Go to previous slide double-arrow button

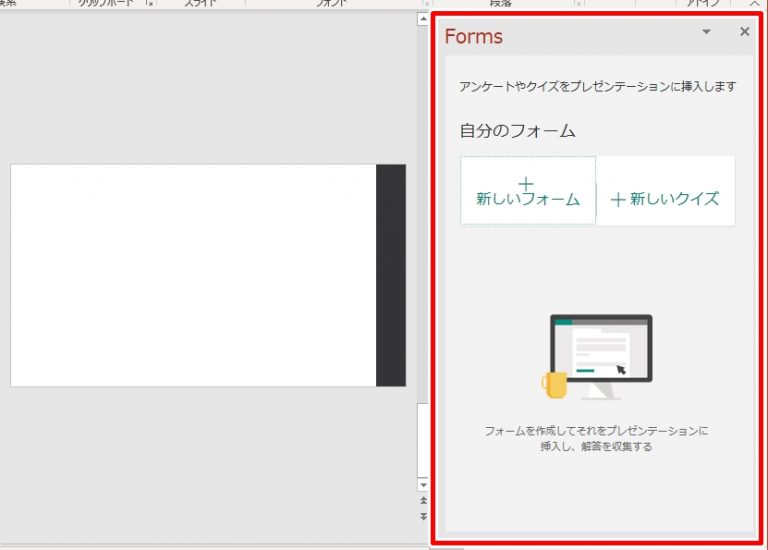pos(423,501)
